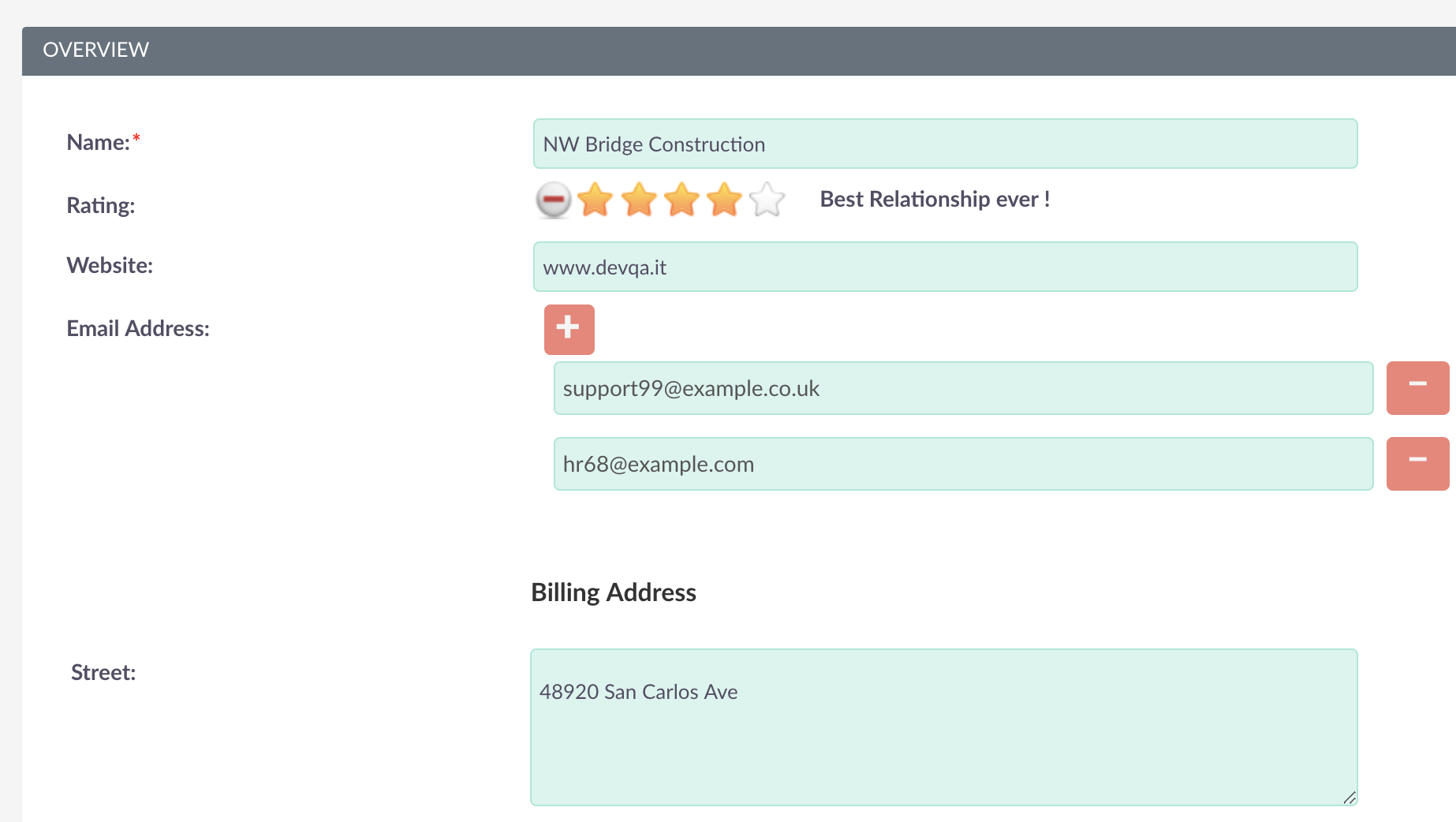Set rating to one star

tap(595, 200)
